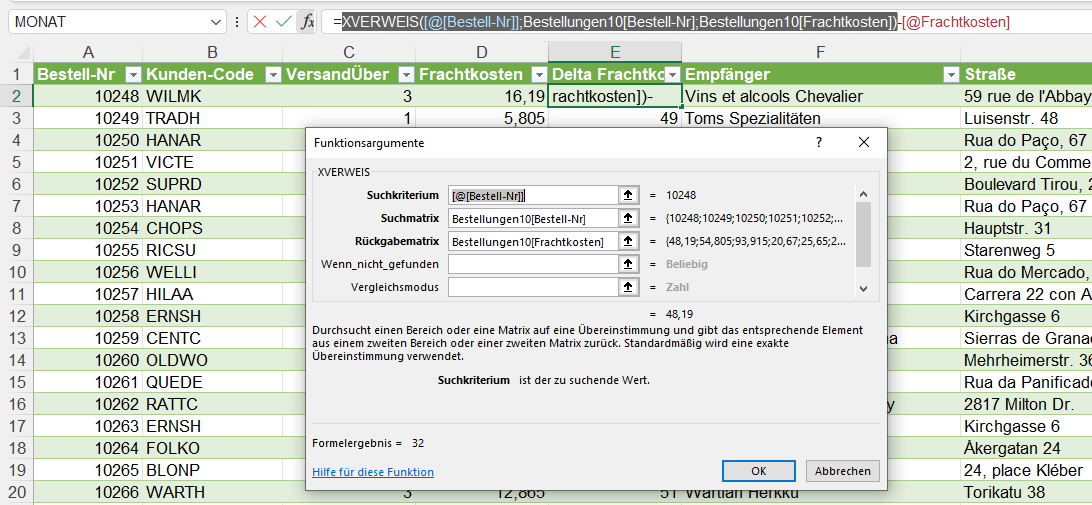Click the dialog help question mark icon
Image resolution: width=1092 pixels, height=505 pixels.
pos(818,143)
